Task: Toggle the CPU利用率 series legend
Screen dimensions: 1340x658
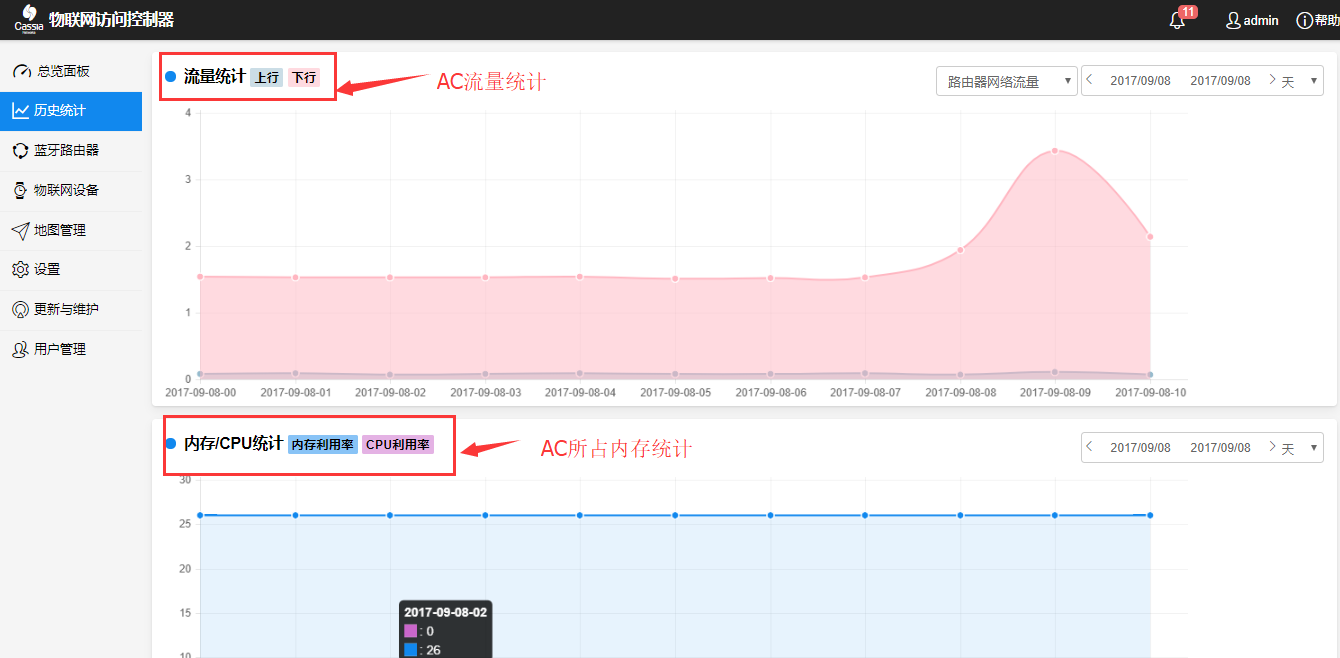Action: pos(397,444)
